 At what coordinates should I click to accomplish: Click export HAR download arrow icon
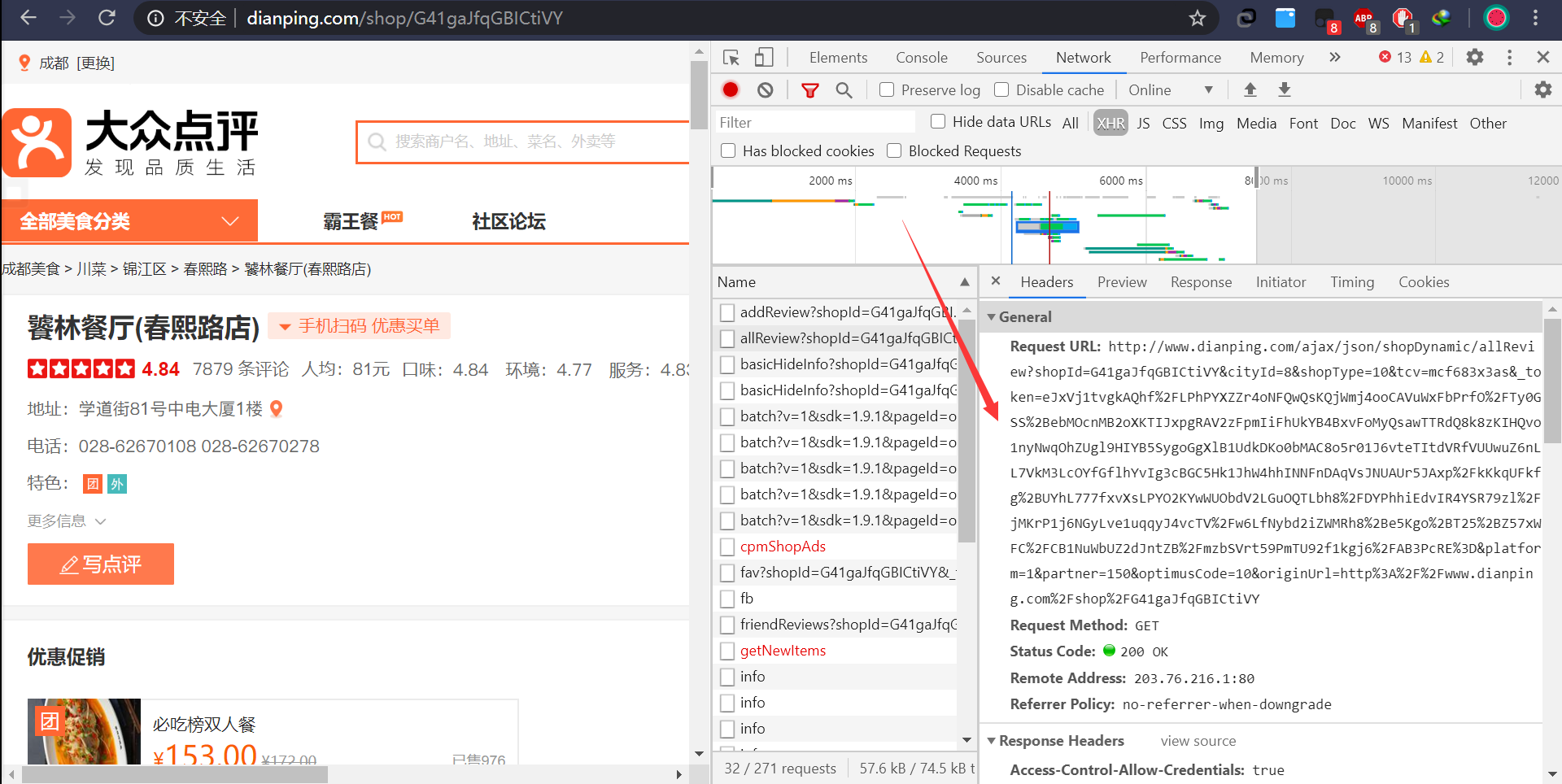pyautogui.click(x=1285, y=90)
